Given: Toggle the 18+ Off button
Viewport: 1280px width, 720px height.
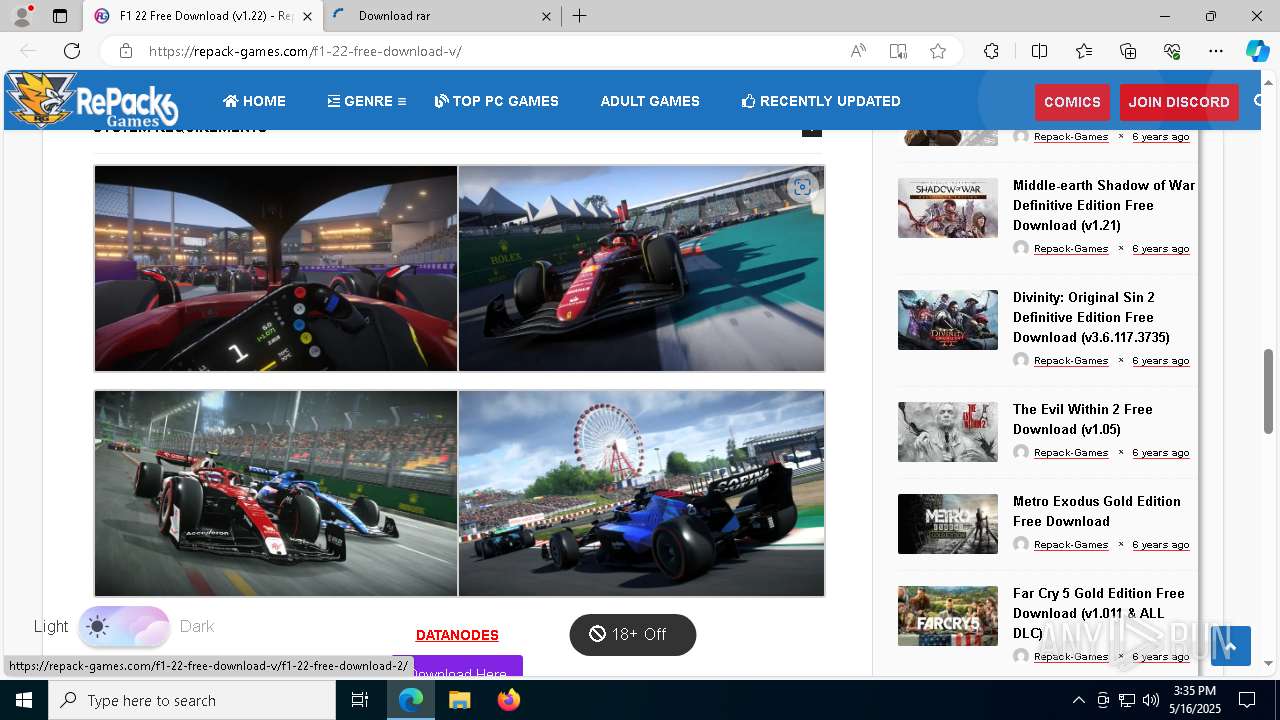Looking at the screenshot, I should click(632, 634).
